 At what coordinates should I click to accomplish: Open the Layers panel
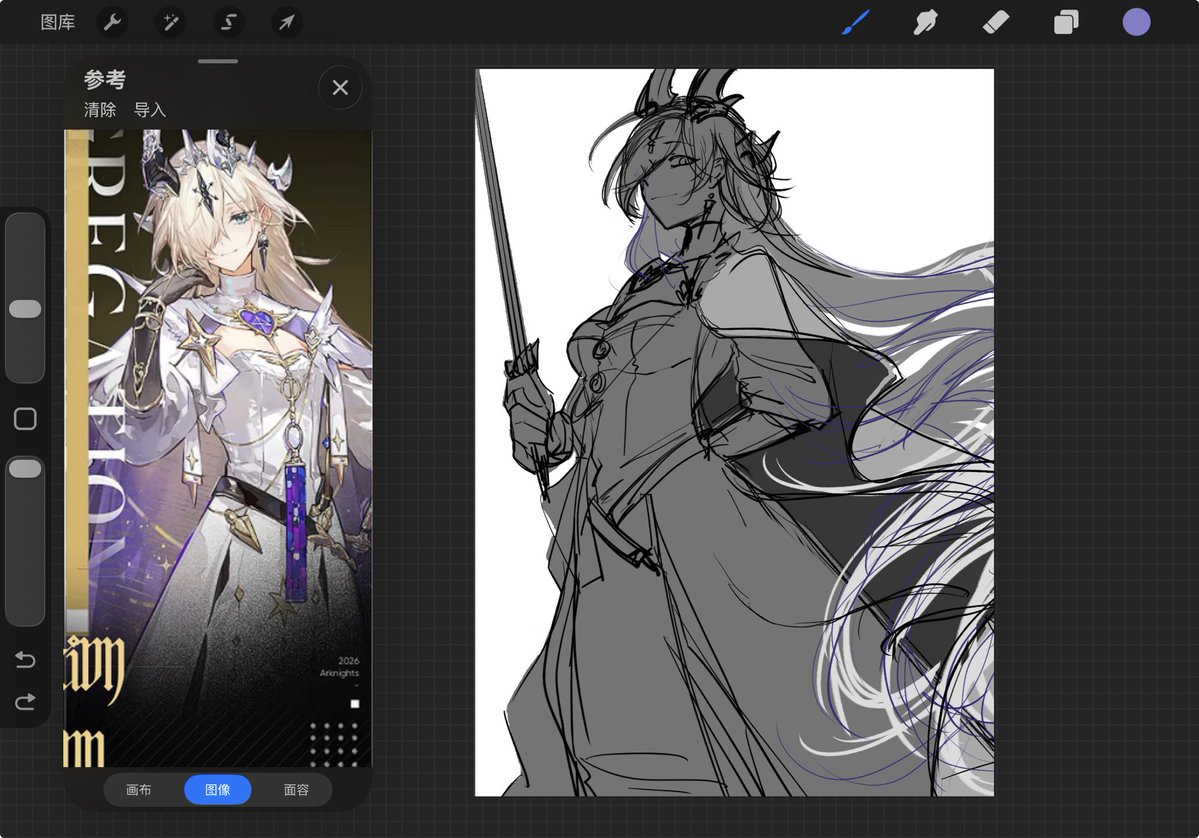pyautogui.click(x=1066, y=22)
